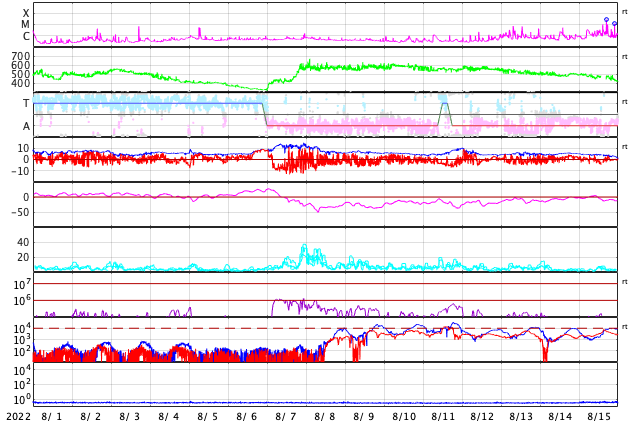Click the '8/11' date label
The height and width of the screenshot is (424, 634).
click(x=443, y=417)
